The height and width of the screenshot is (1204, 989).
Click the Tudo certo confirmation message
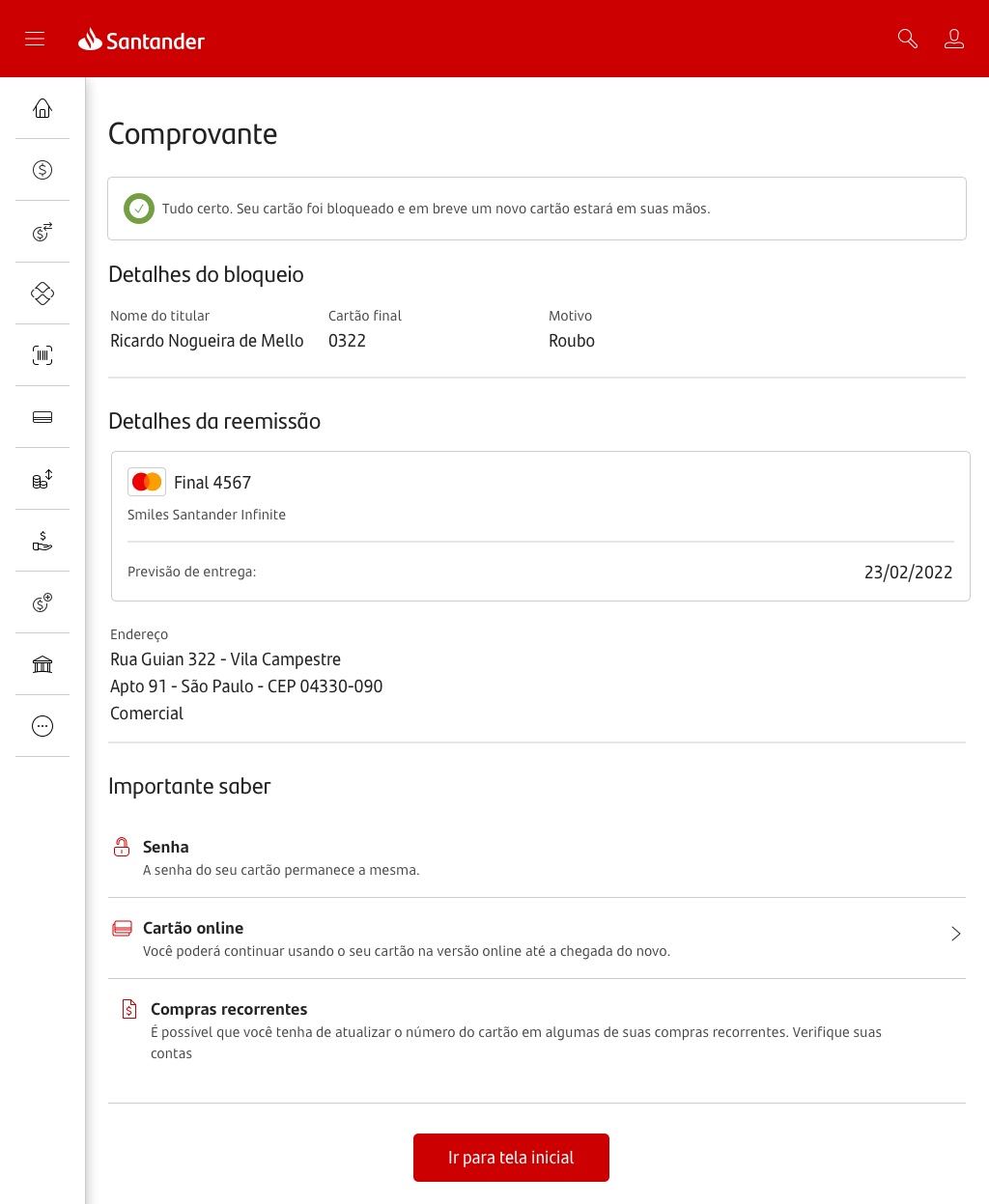[436, 209]
